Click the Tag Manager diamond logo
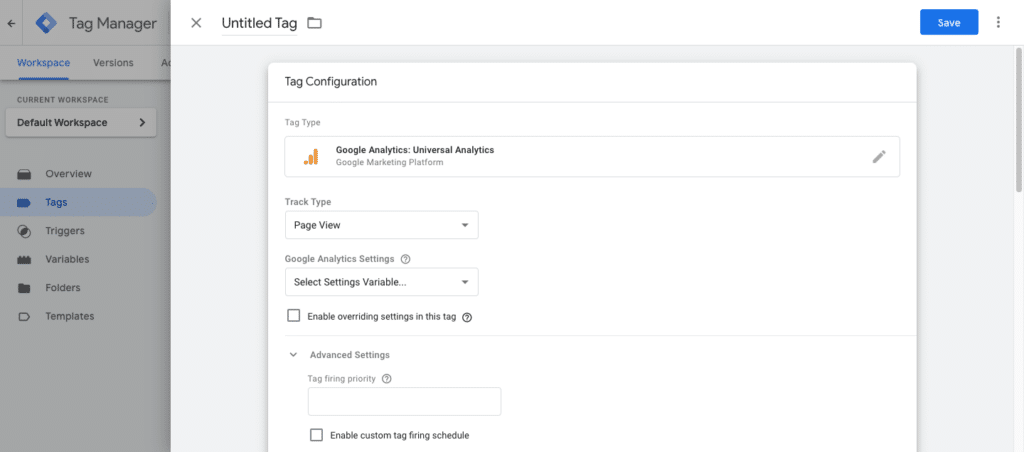Screen dimensions: 1024x452 click(x=46, y=23)
